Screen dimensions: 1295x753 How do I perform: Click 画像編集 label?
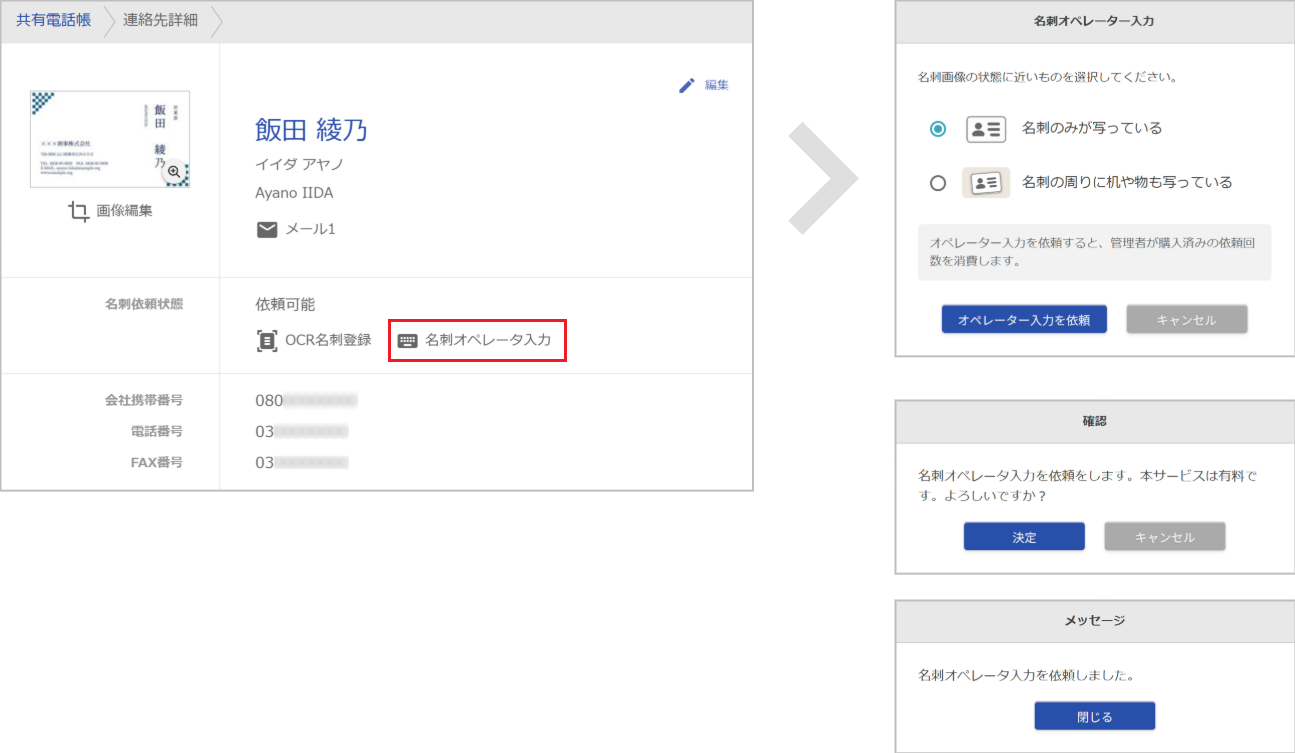click(125, 211)
